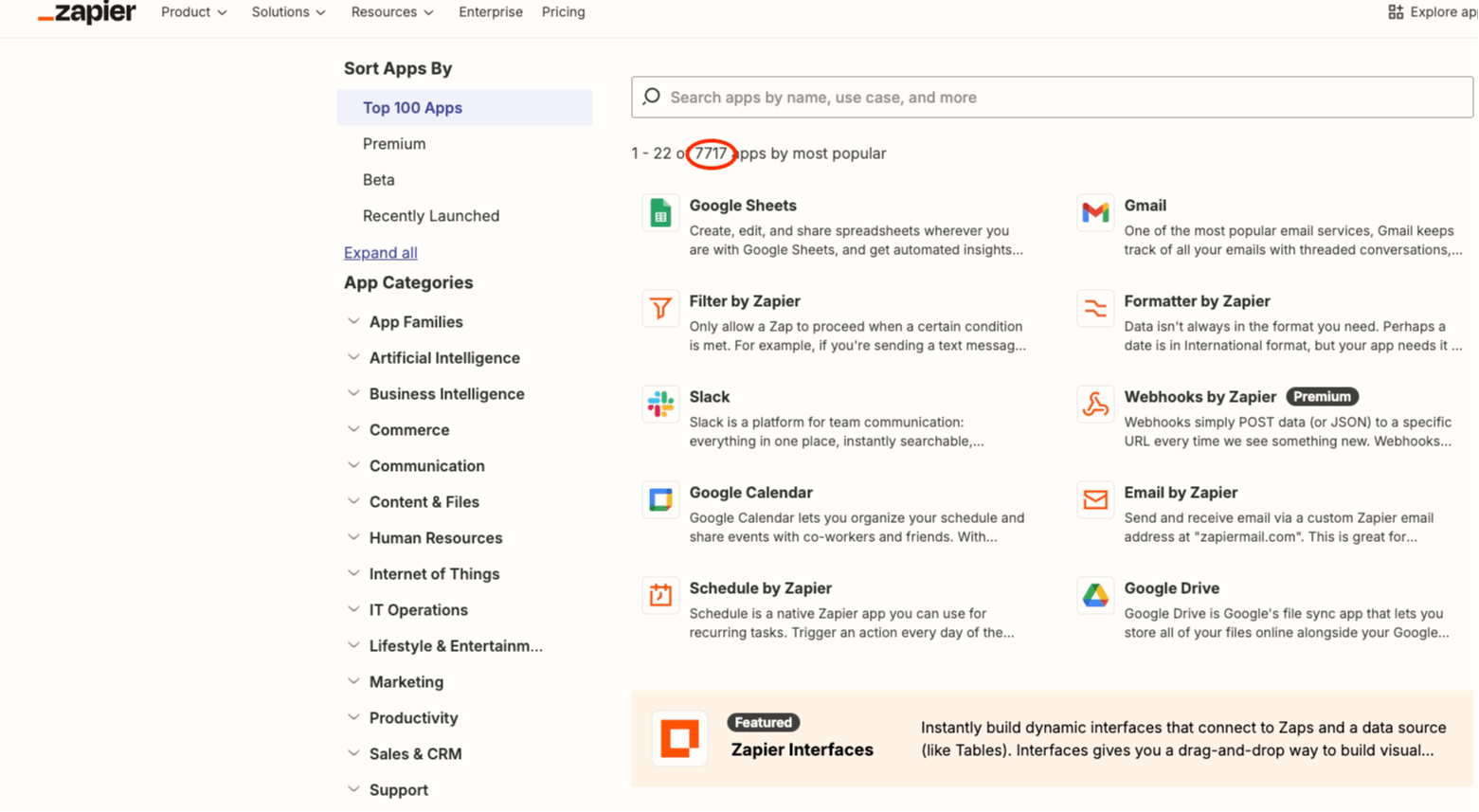Image resolution: width=1479 pixels, height=812 pixels.
Task: Click the Formatter by Zapier icon
Action: (1095, 309)
